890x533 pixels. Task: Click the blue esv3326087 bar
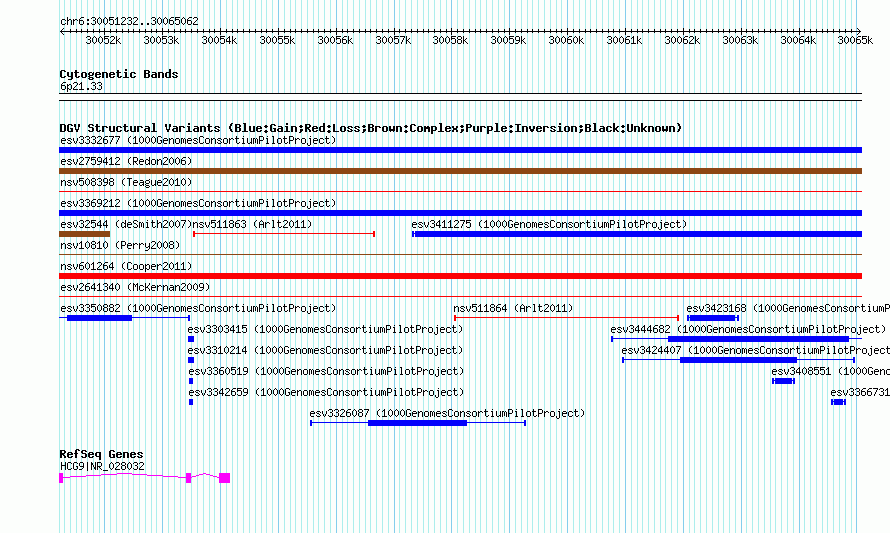coord(417,423)
